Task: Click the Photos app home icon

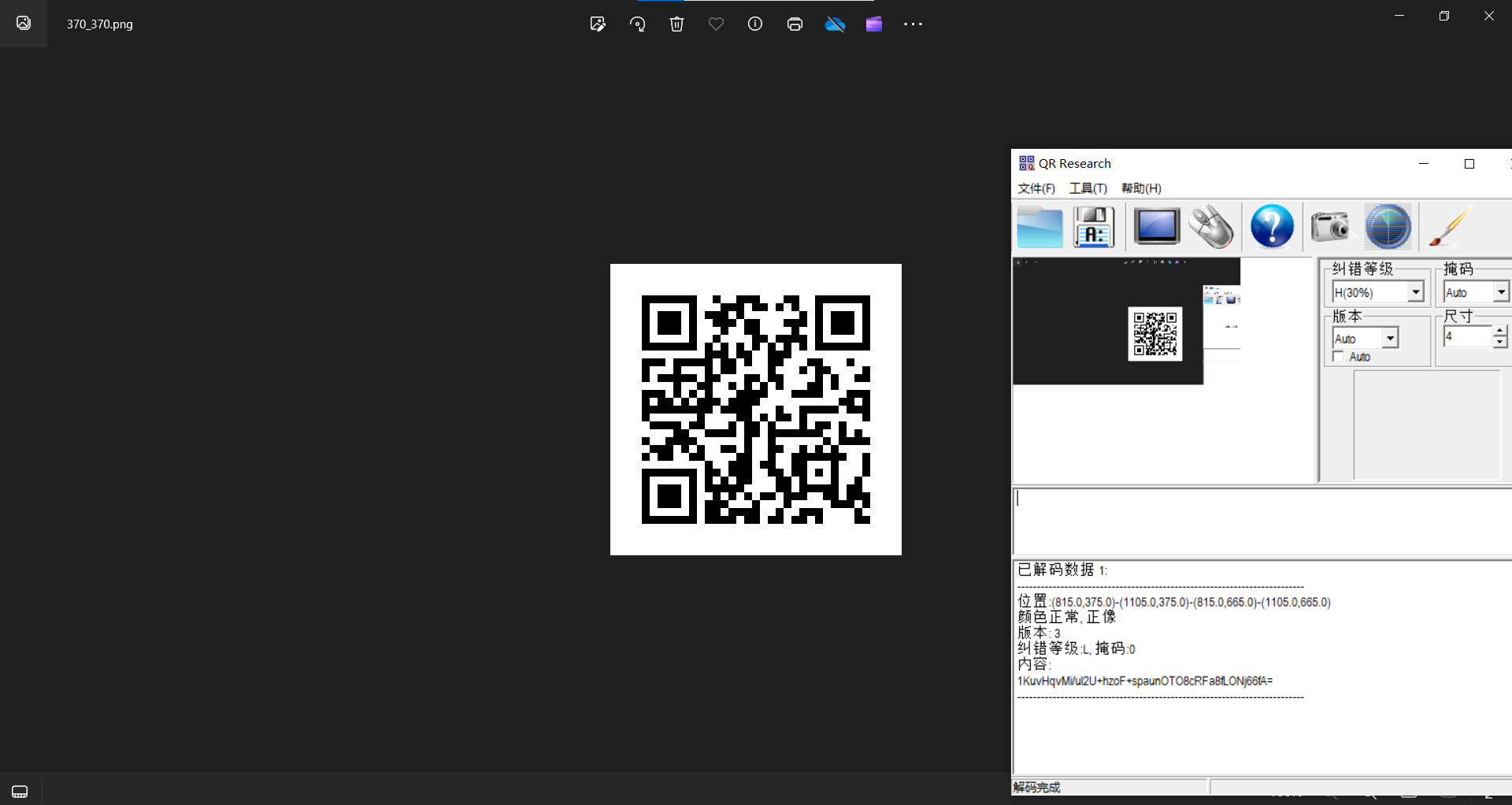Action: point(24,23)
